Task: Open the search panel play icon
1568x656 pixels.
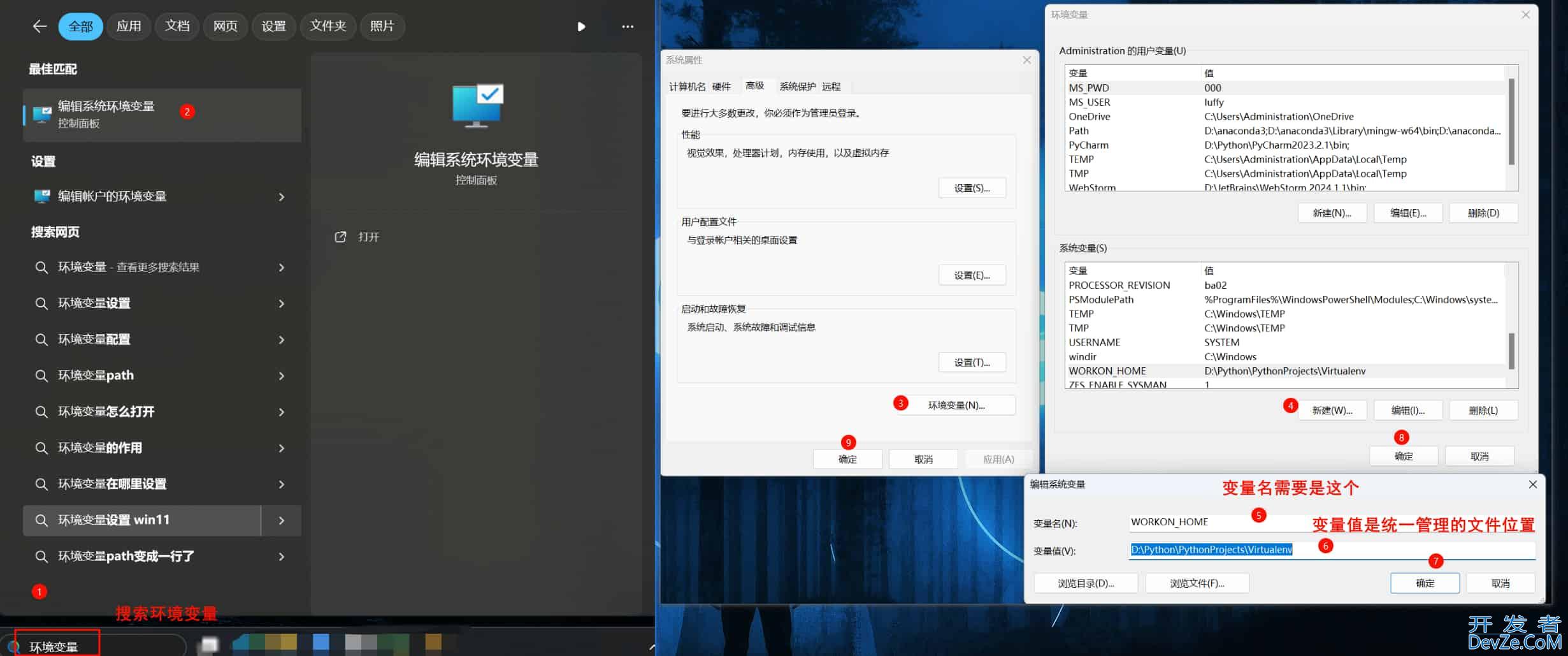Action: coord(581,27)
